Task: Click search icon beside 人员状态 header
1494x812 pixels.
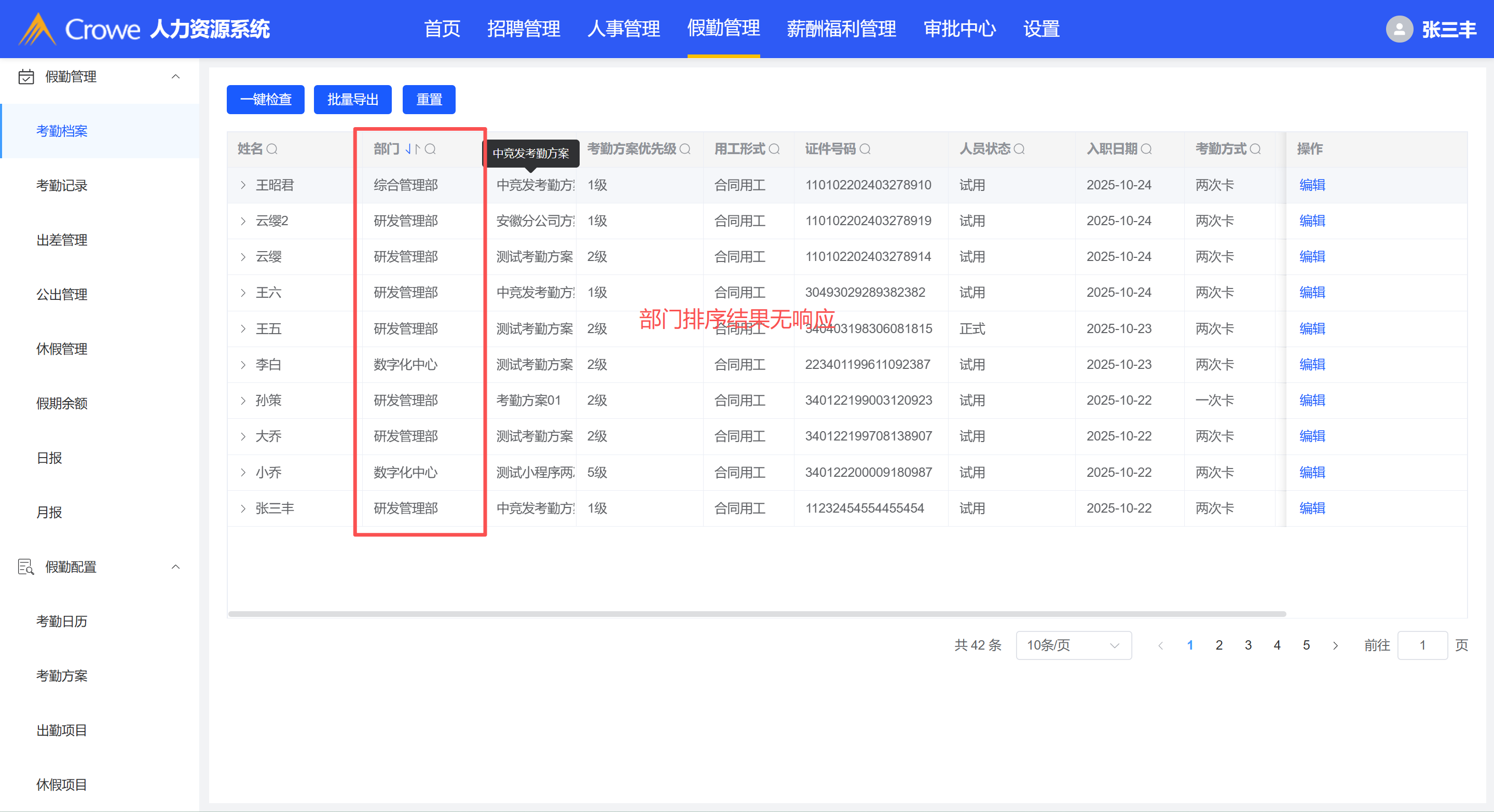Action: 1019,149
